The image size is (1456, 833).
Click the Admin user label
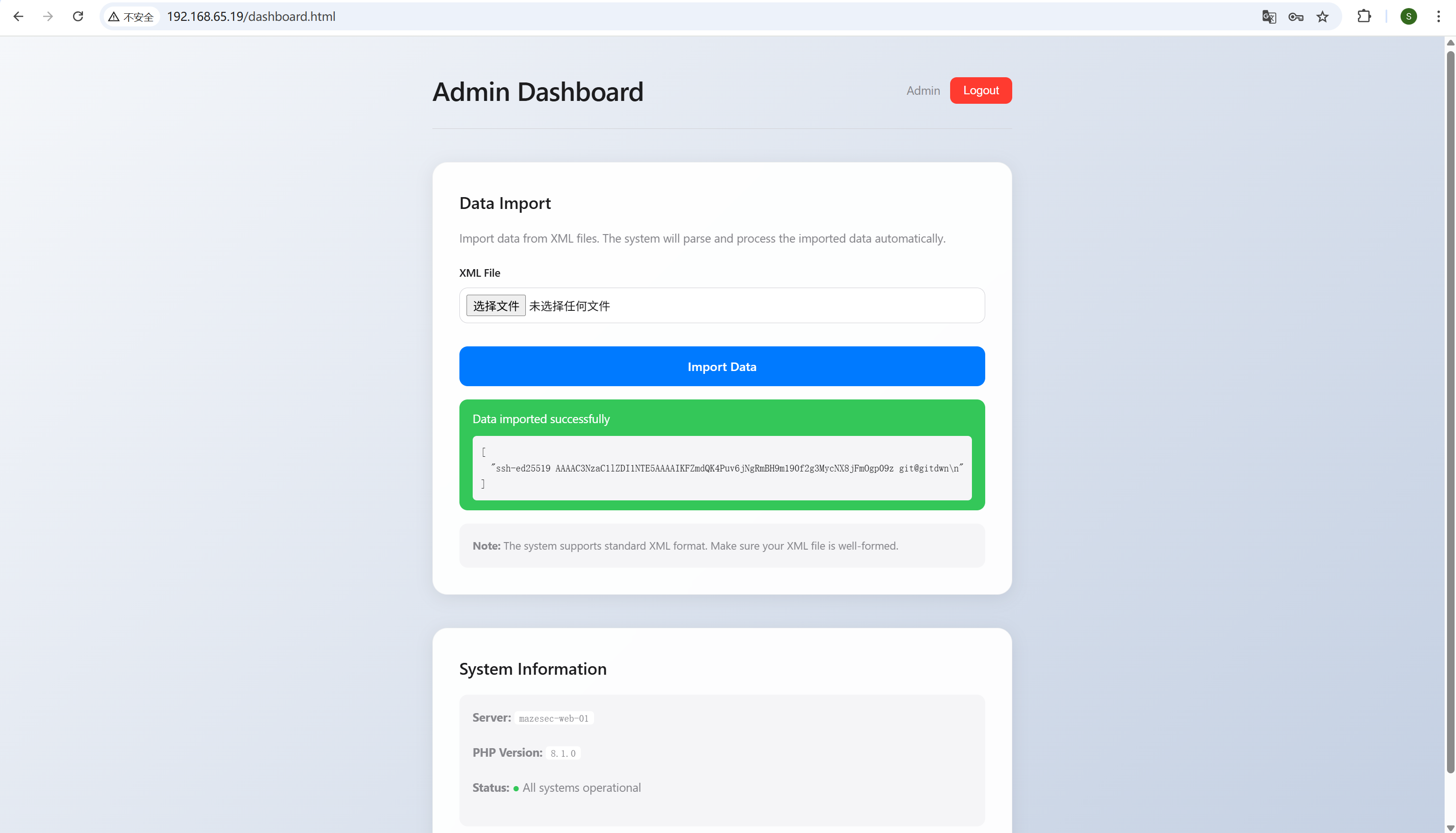[923, 91]
